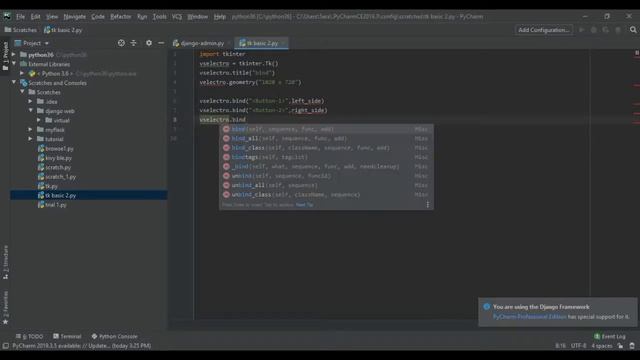
Task: Click the locate/scroll from source icon in Project panel
Action: tap(121, 43)
